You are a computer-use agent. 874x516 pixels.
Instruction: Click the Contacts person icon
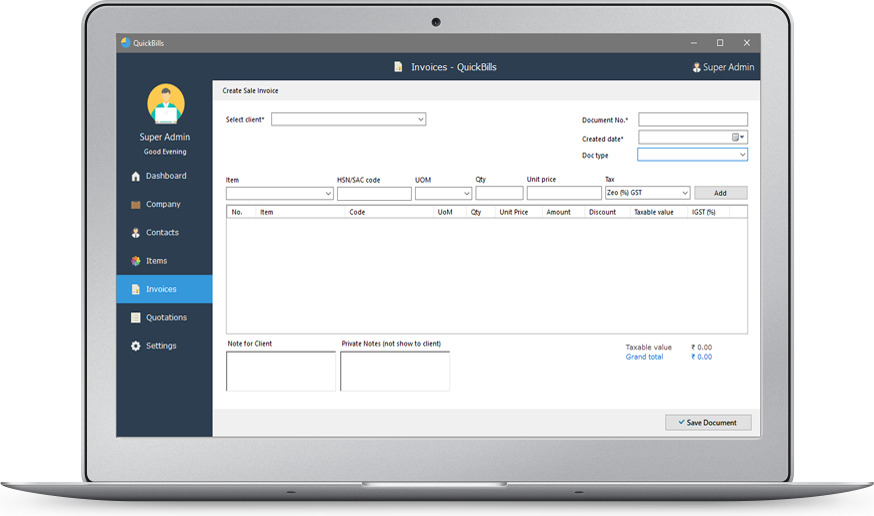point(135,233)
